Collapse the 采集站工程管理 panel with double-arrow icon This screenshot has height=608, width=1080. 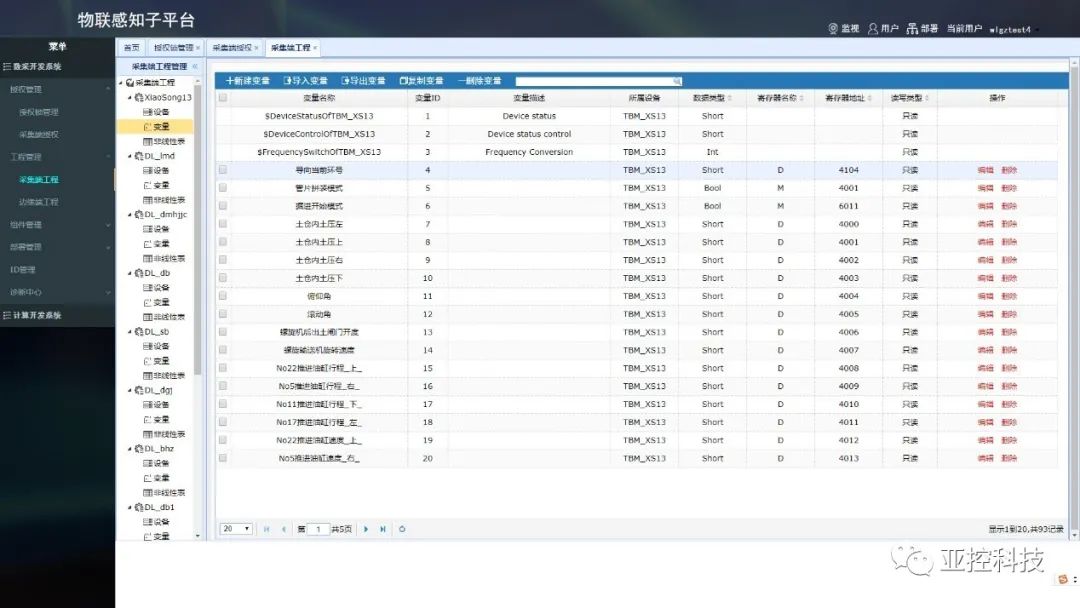[194, 67]
